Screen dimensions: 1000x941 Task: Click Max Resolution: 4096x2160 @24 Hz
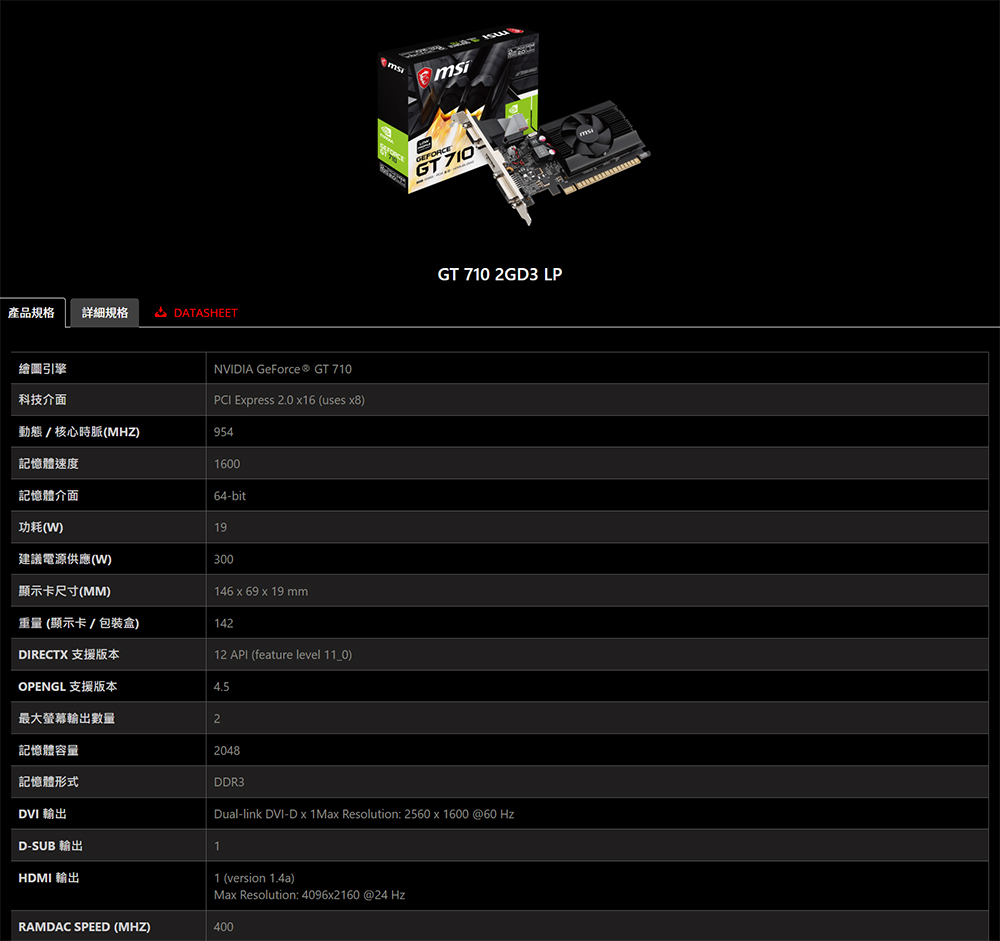click(x=309, y=895)
